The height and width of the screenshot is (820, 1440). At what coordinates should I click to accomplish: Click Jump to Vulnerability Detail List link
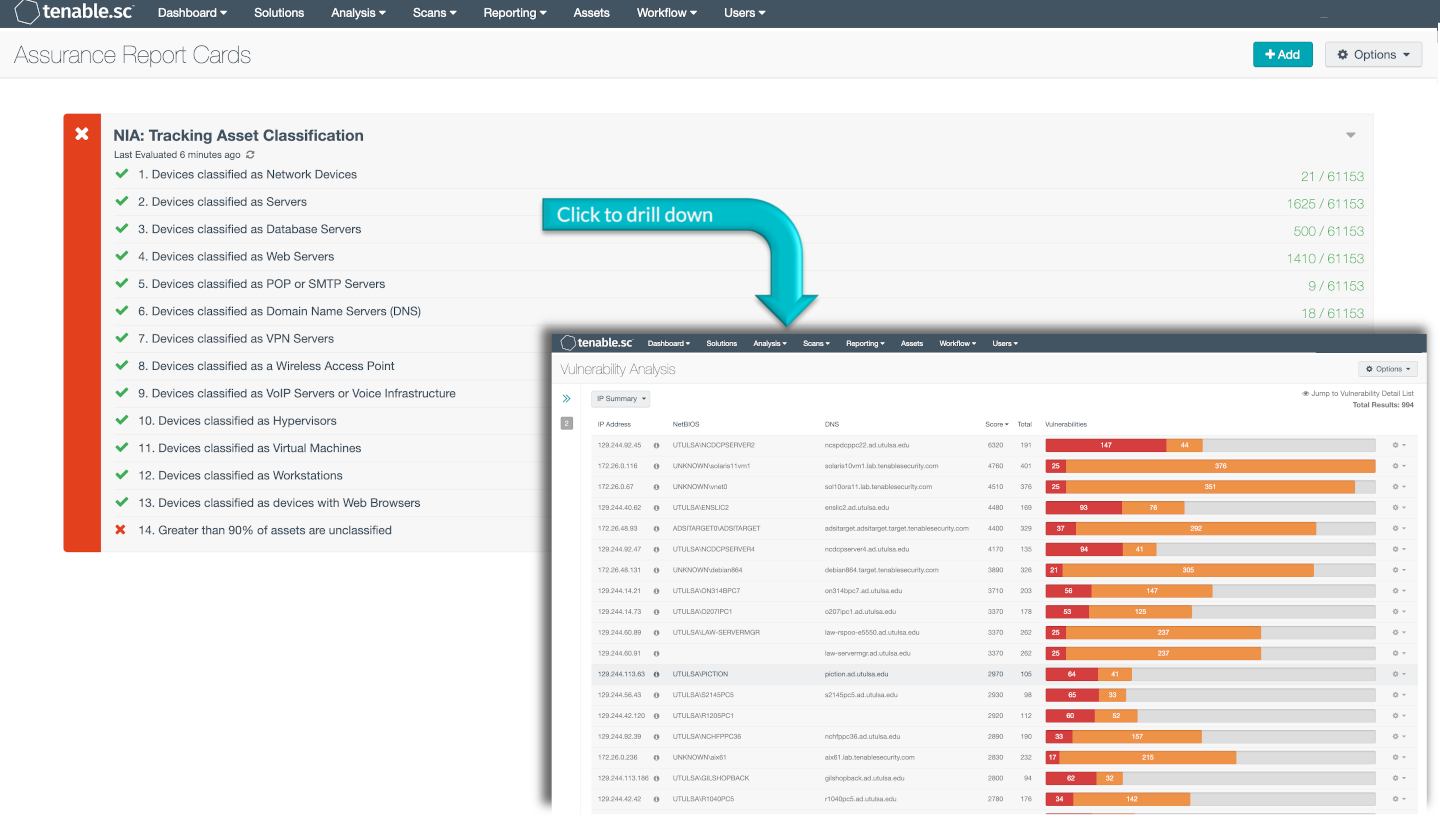1357,394
